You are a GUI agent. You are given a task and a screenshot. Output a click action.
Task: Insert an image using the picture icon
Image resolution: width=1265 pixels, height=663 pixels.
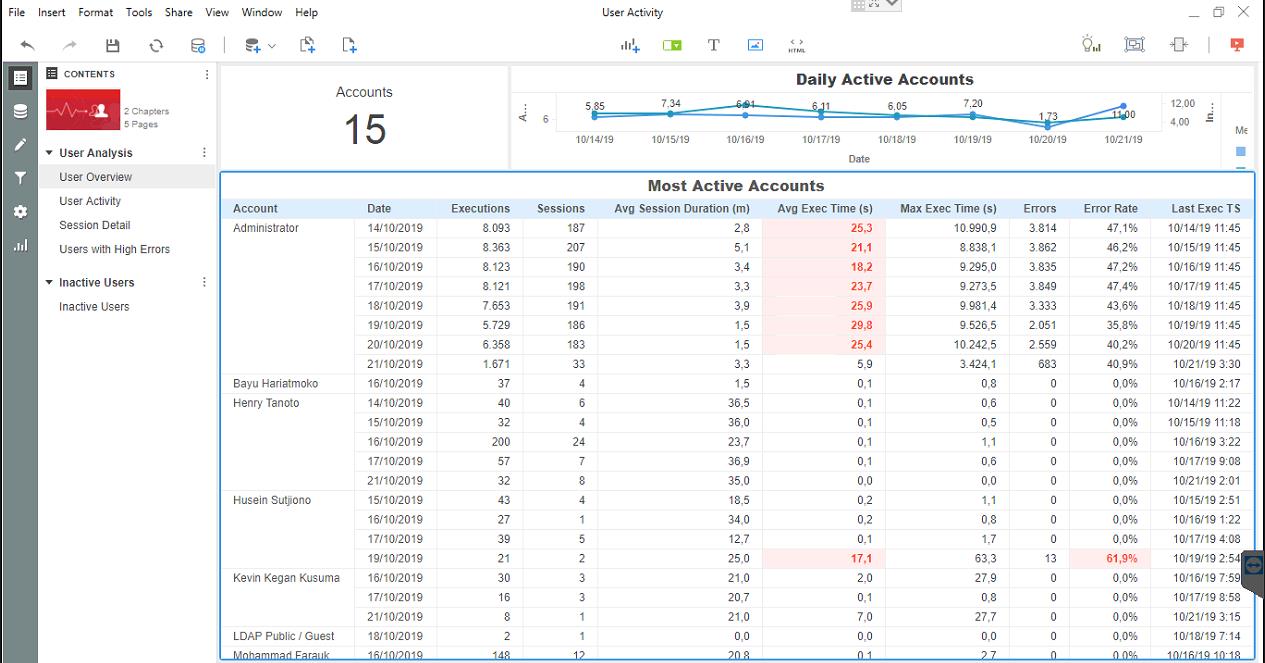click(x=755, y=45)
